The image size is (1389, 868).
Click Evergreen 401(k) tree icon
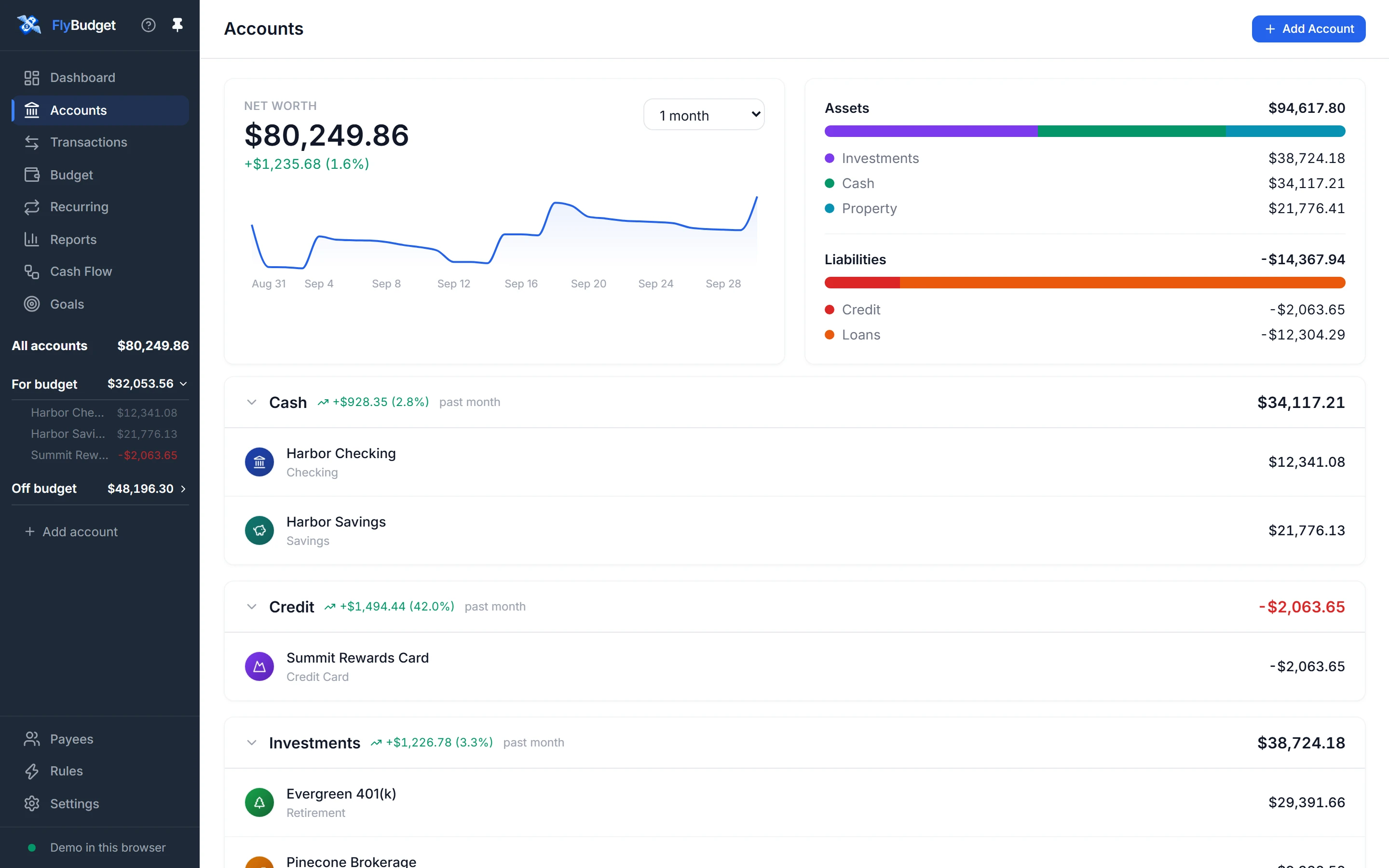259,802
